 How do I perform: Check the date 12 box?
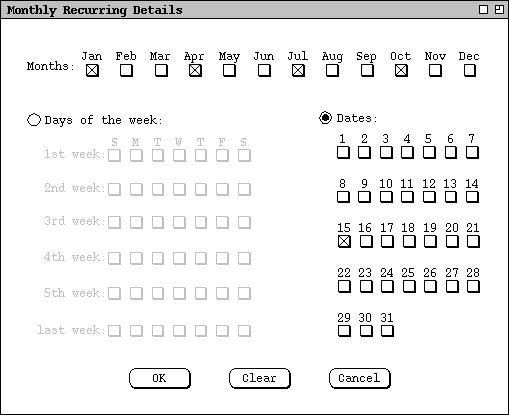(429, 197)
